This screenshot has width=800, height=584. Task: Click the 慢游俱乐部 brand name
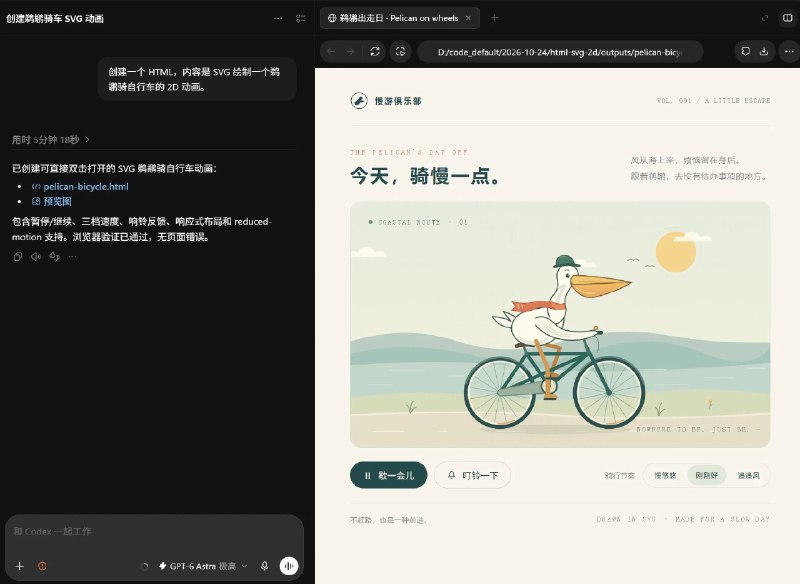398,101
